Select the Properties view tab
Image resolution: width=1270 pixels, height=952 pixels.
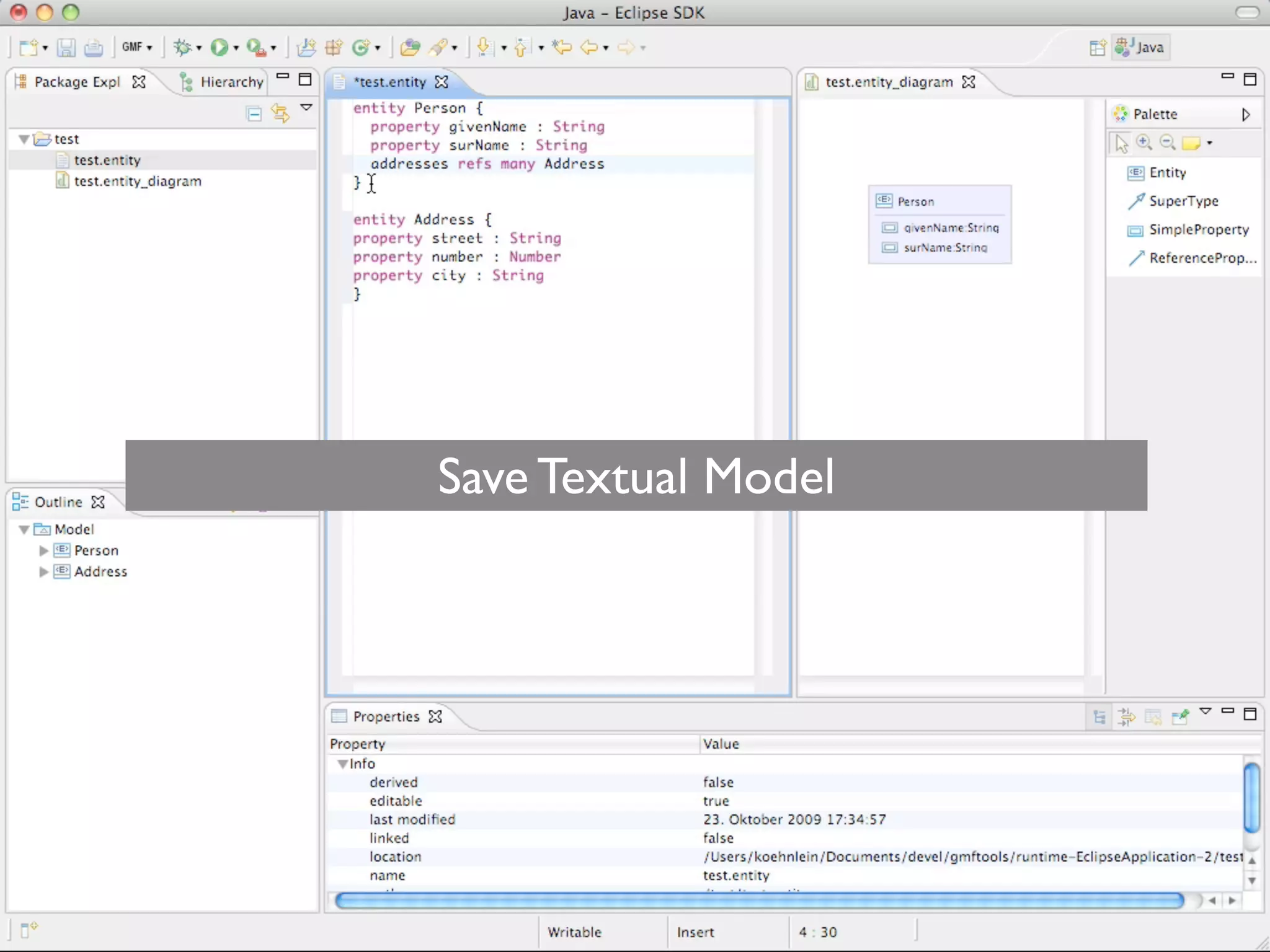point(386,716)
